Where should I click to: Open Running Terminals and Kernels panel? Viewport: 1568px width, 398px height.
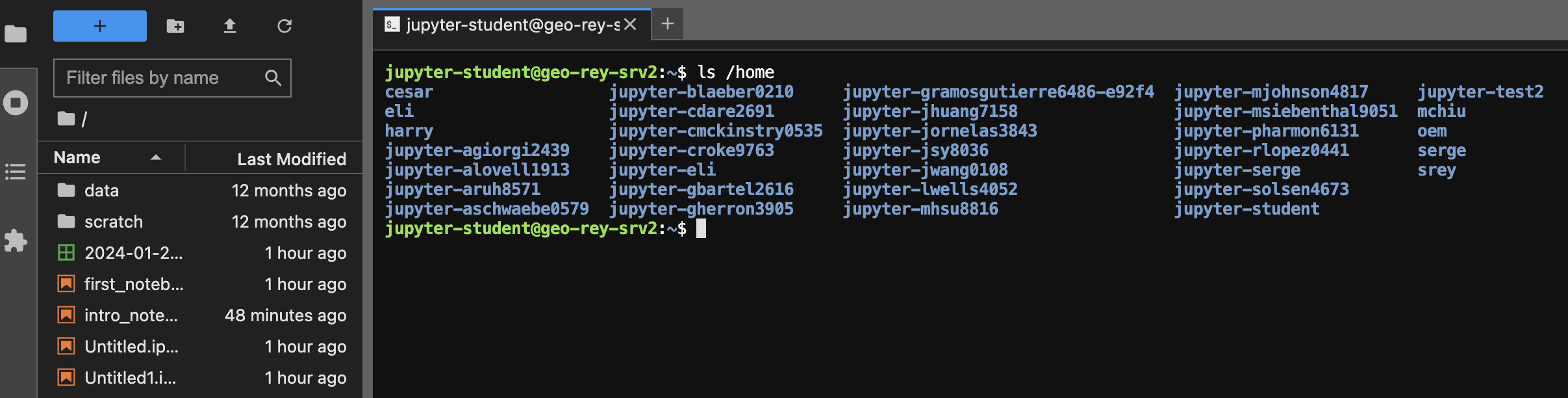pyautogui.click(x=16, y=103)
